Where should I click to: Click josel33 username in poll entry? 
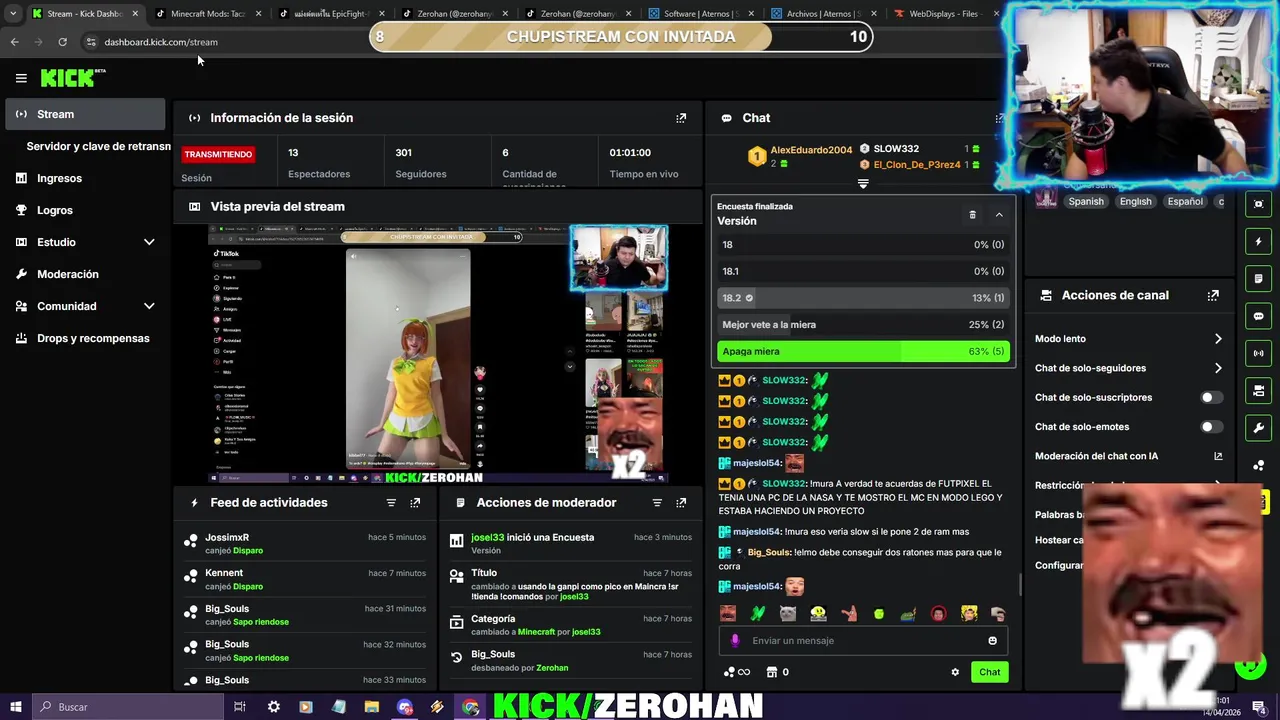[488, 538]
